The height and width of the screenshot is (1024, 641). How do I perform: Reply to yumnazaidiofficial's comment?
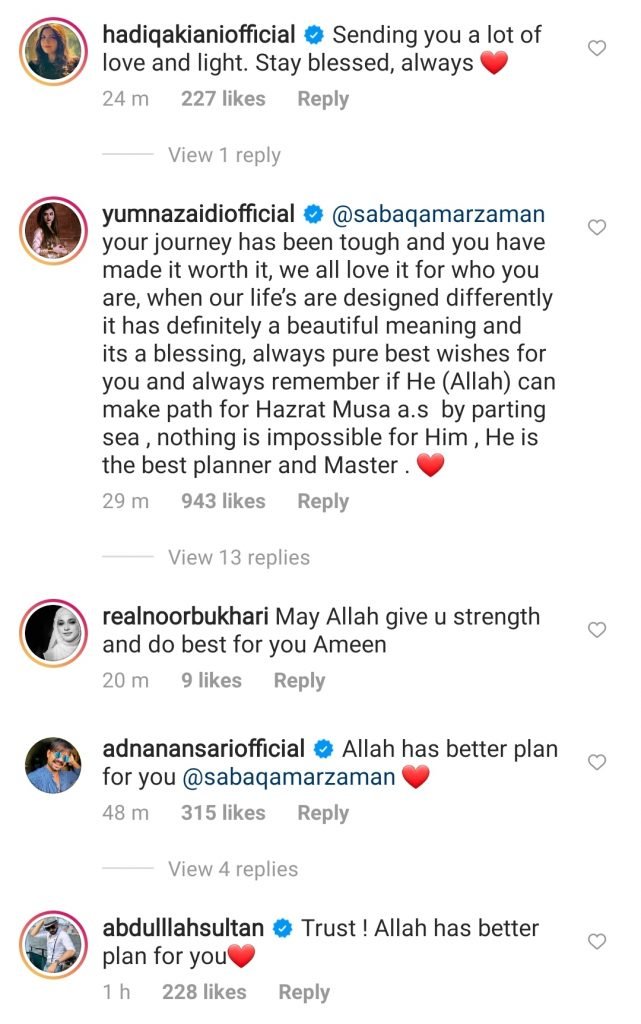coord(323,501)
